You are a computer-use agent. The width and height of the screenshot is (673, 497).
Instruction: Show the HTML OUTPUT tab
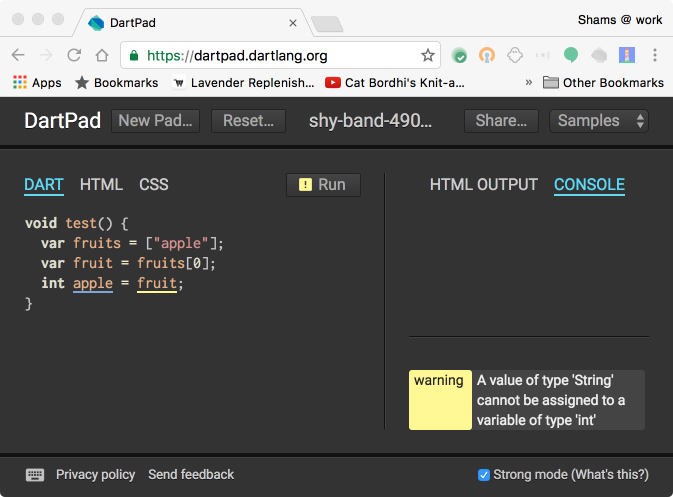tap(483, 184)
